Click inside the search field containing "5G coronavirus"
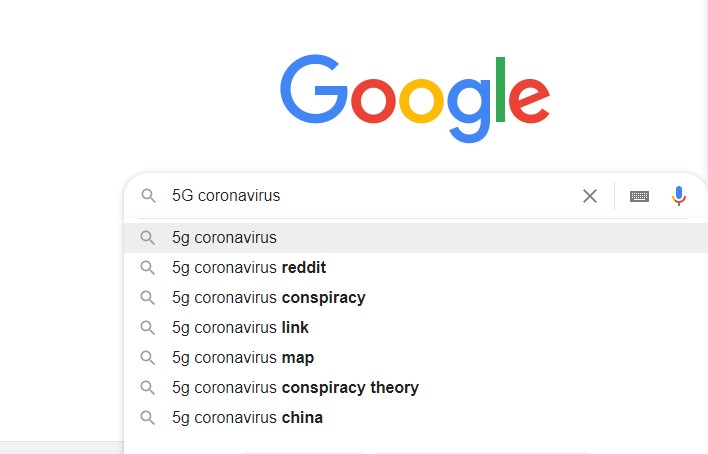 370,196
